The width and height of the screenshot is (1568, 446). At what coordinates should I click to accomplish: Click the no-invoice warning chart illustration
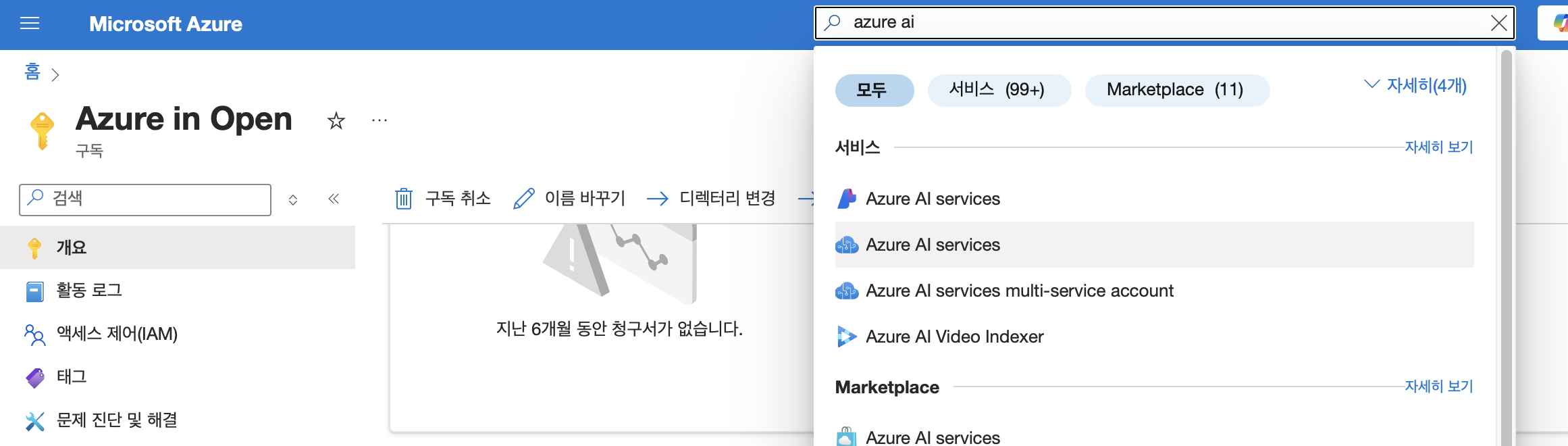tap(619, 265)
